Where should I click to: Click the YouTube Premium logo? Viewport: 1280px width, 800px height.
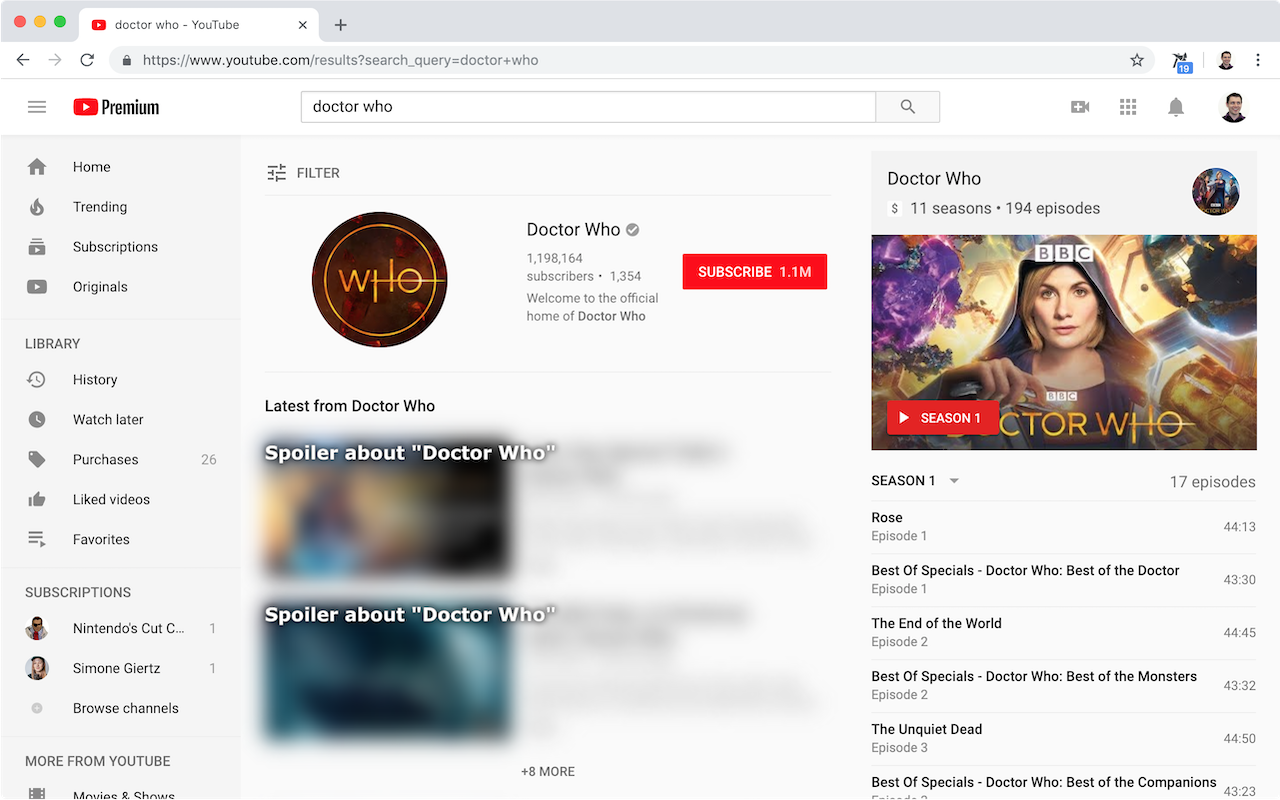116,107
